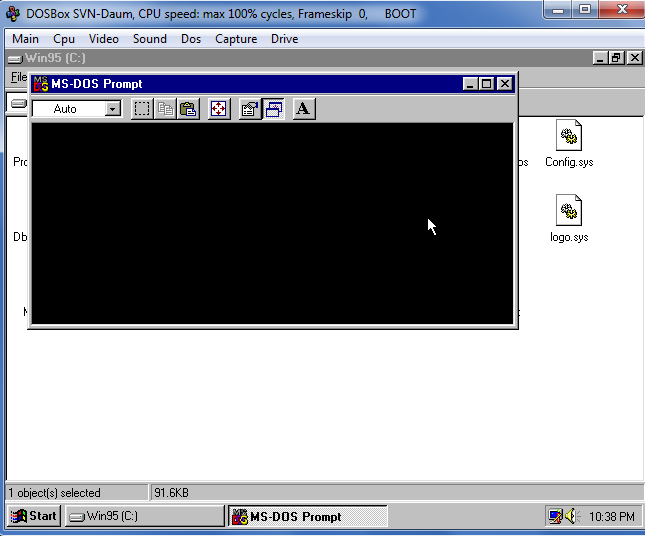Maximize the MS-DOS Prompt window
Image resolution: width=645 pixels, height=536 pixels.
487,84
